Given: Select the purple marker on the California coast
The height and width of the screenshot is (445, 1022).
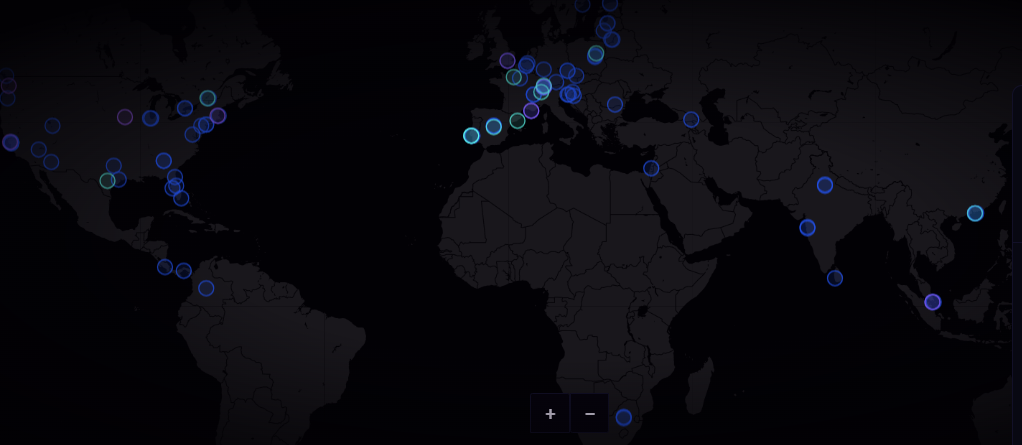Looking at the screenshot, I should tap(10, 142).
